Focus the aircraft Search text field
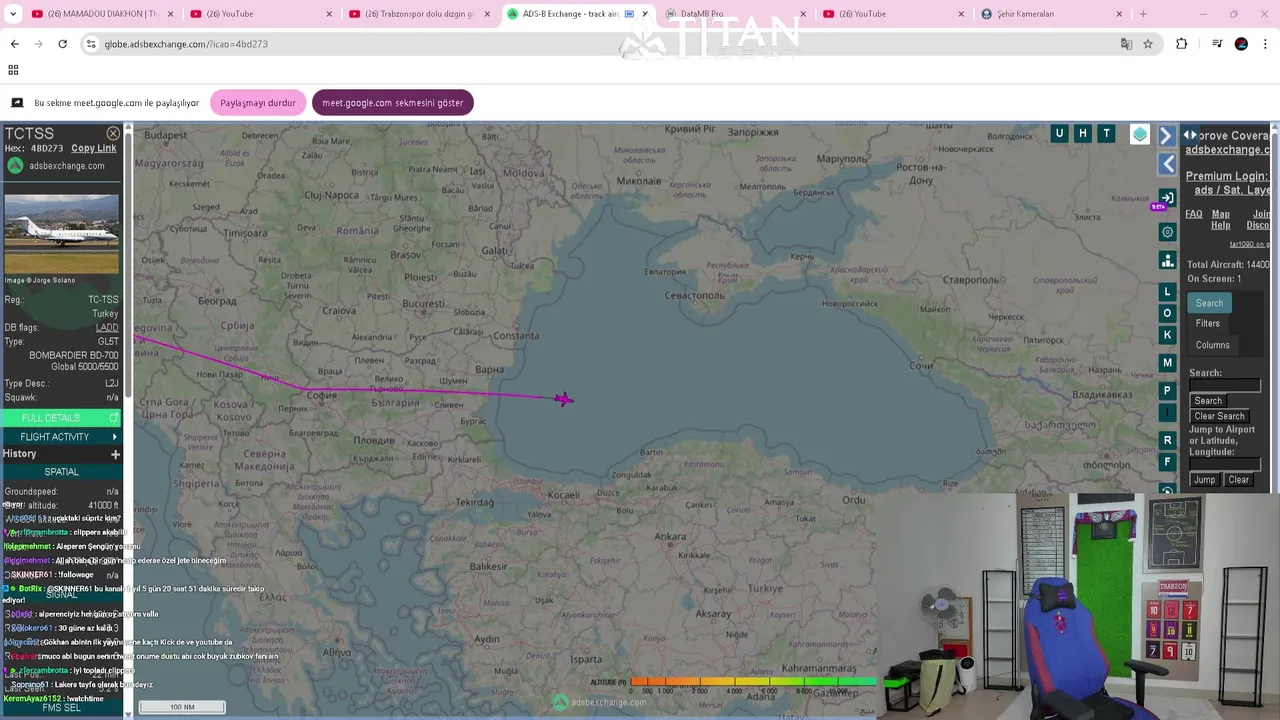Image resolution: width=1280 pixels, height=720 pixels. [x=1225, y=386]
